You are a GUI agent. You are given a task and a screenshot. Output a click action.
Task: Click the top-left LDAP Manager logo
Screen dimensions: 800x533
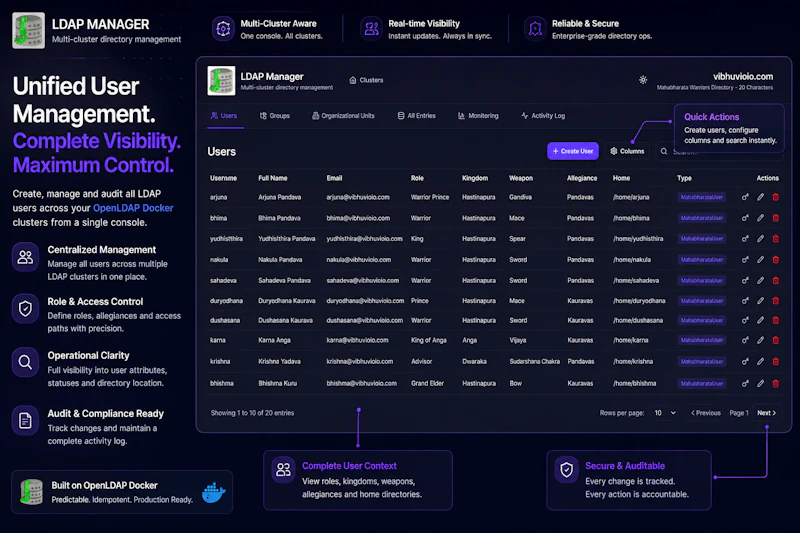pyautogui.click(x=29, y=31)
